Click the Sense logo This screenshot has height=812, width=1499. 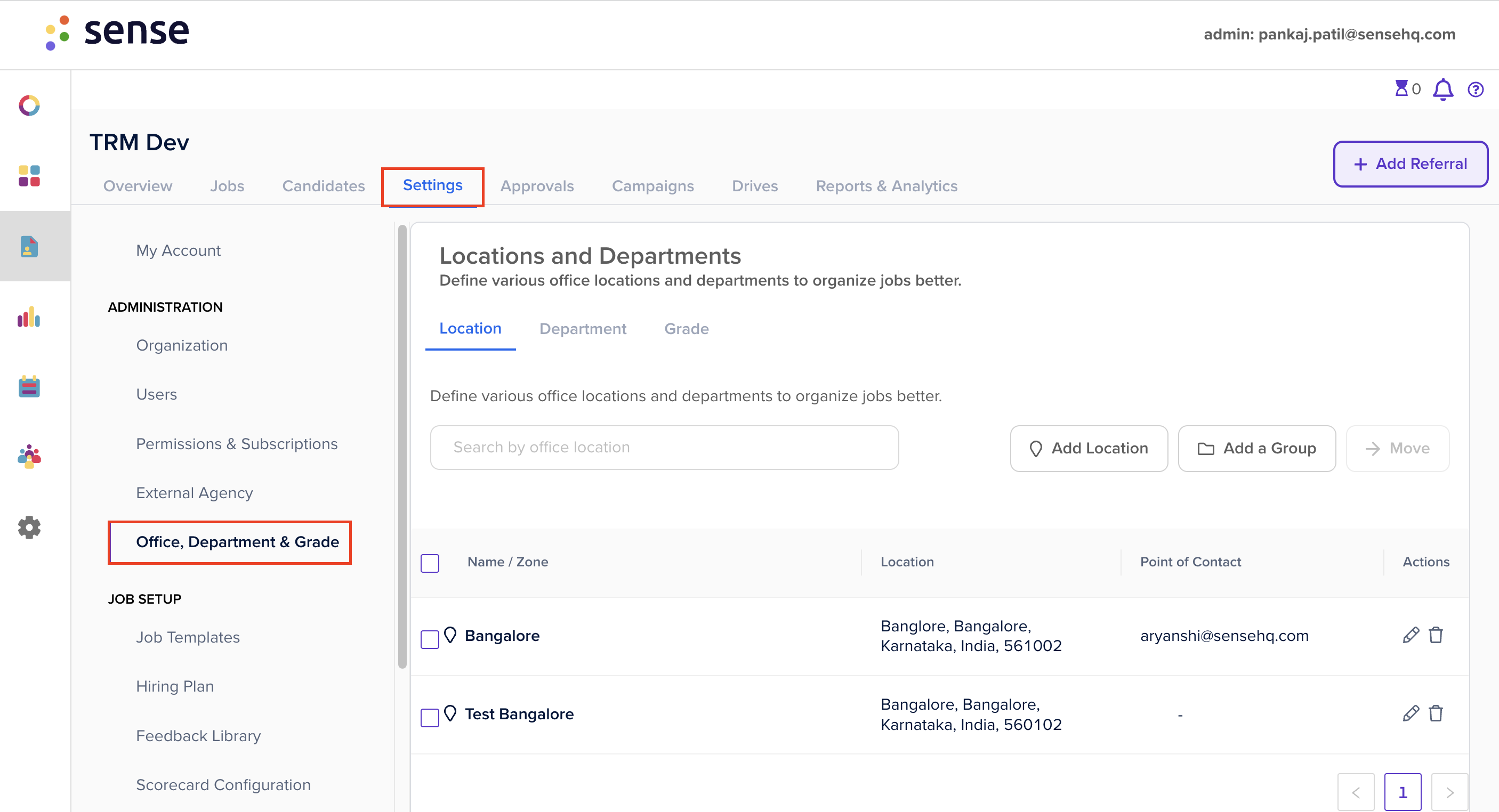point(118,33)
